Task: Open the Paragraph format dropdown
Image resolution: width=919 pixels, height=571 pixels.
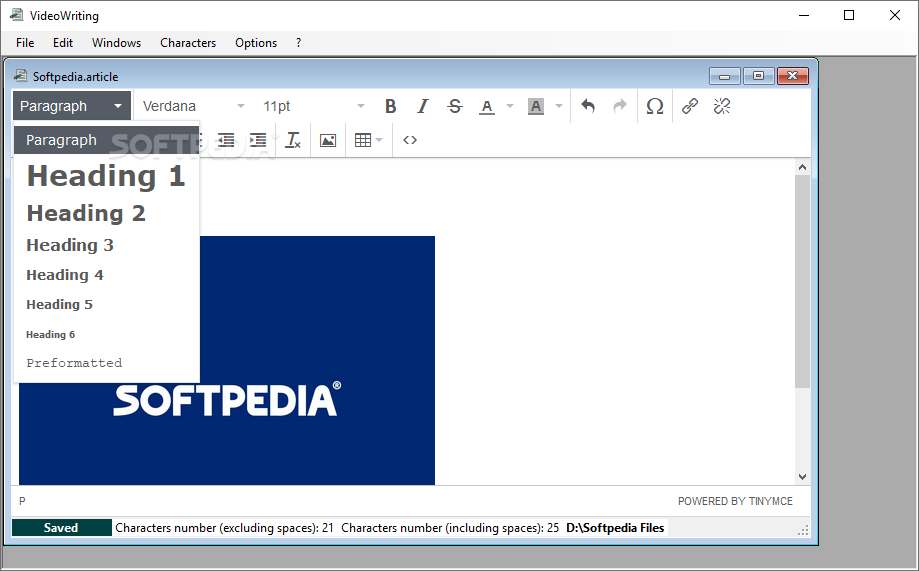Action: tap(71, 106)
